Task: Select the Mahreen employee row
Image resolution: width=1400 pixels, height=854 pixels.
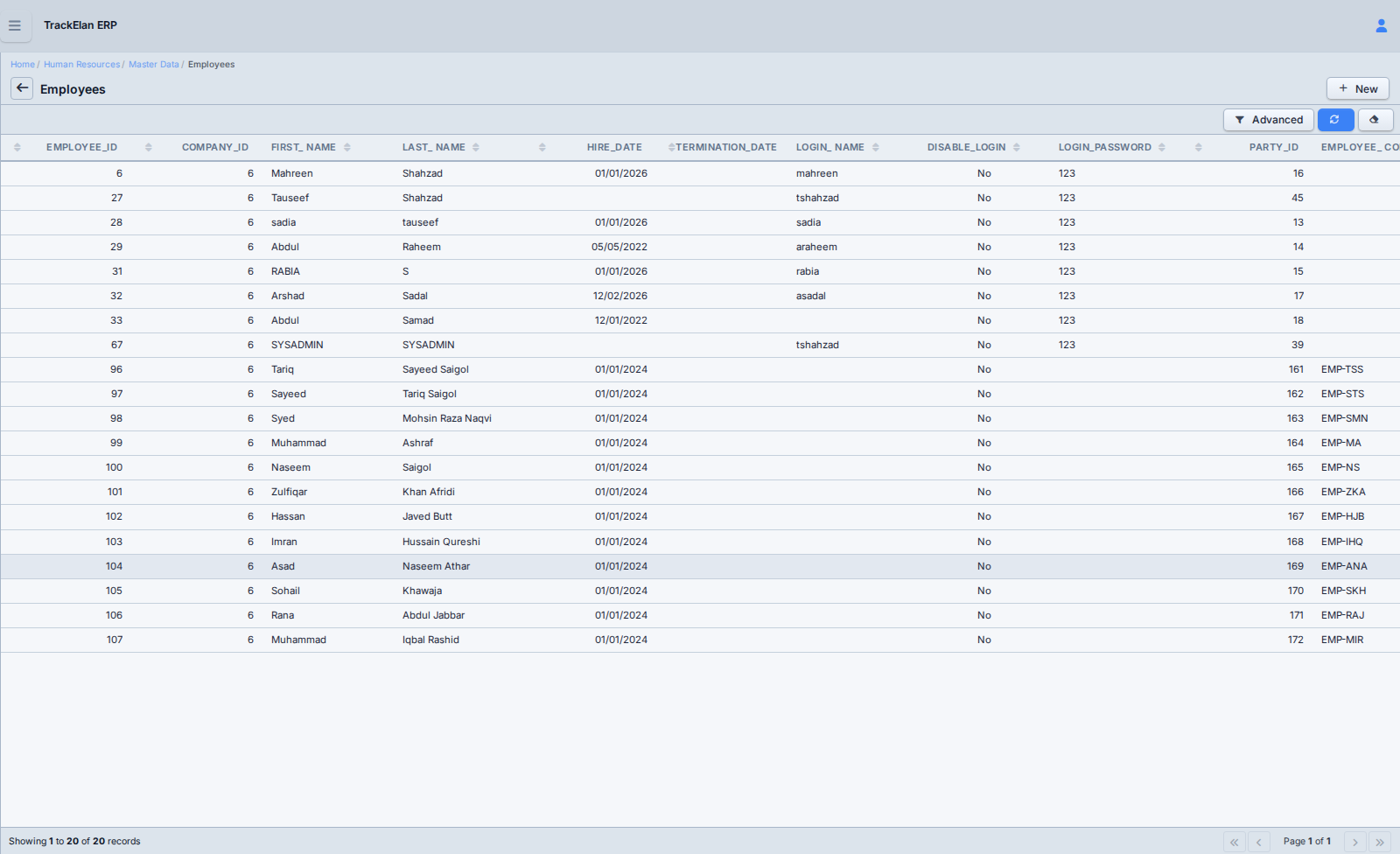Action: (700, 173)
